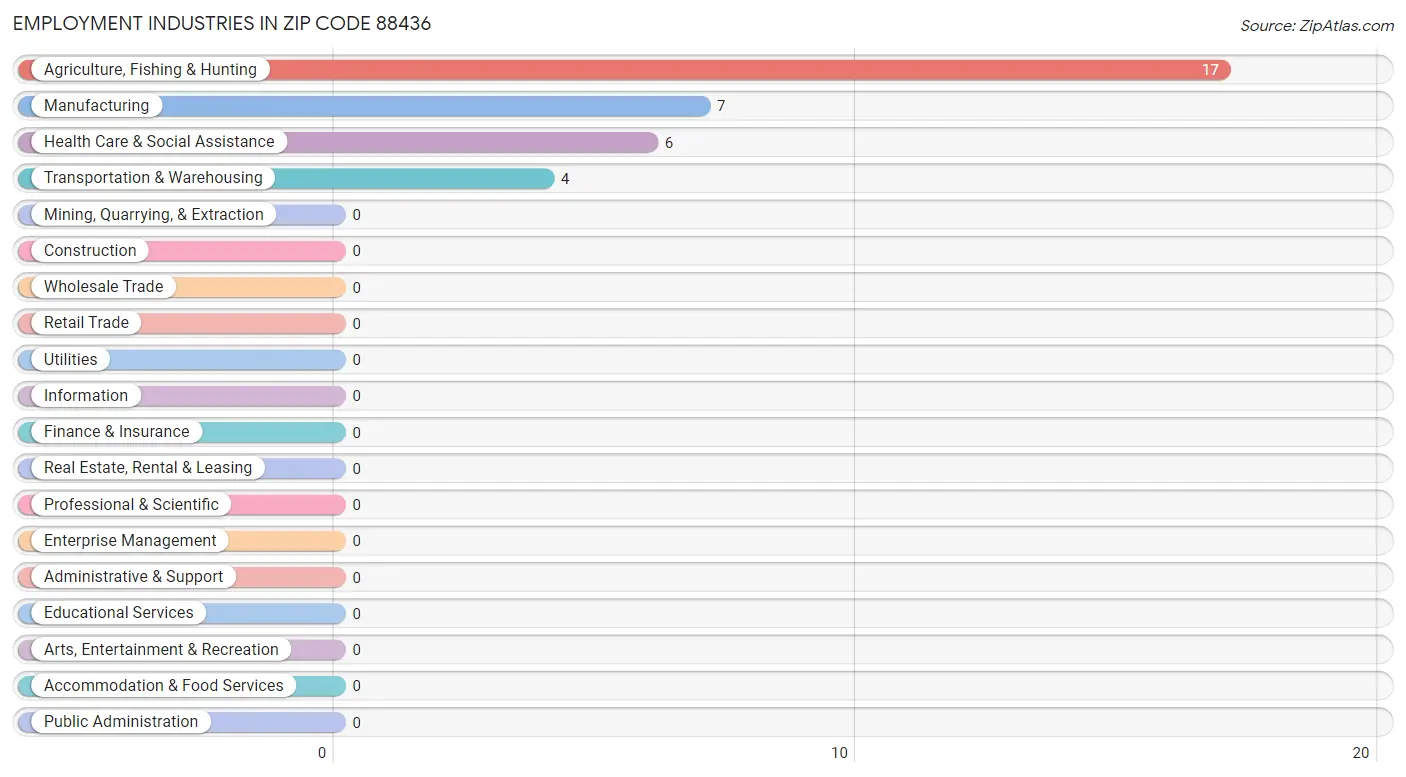Select the Mining, Quarrying, & Extraction label
This screenshot has width=1406, height=777.
154,214
